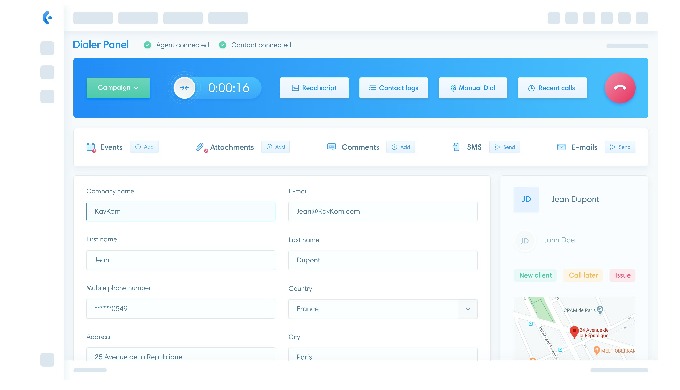Add a comment with Comments Add
The height and width of the screenshot is (390, 680).
(401, 147)
